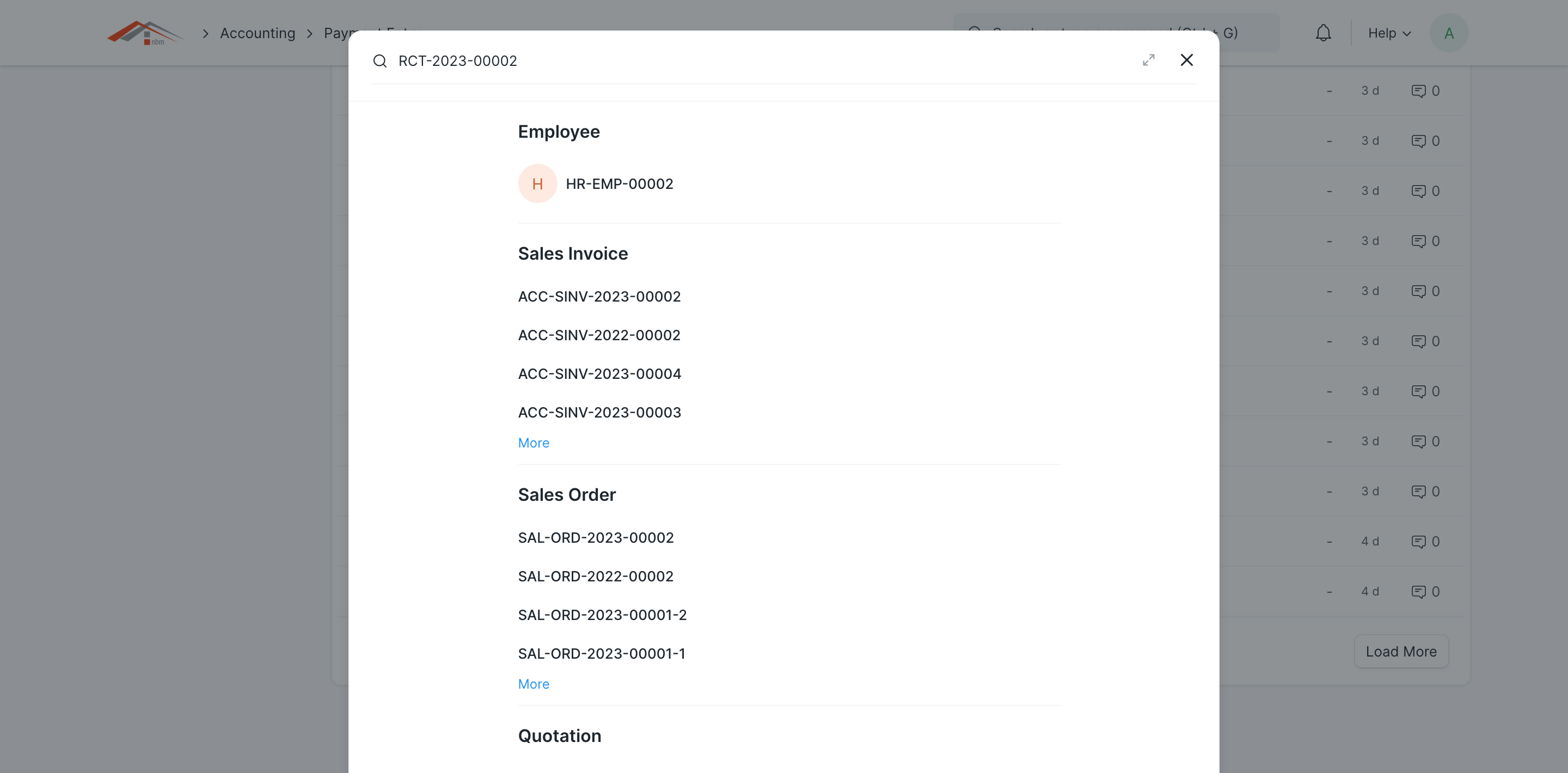Close the search dialog
This screenshot has width=1568, height=773.
point(1186,60)
